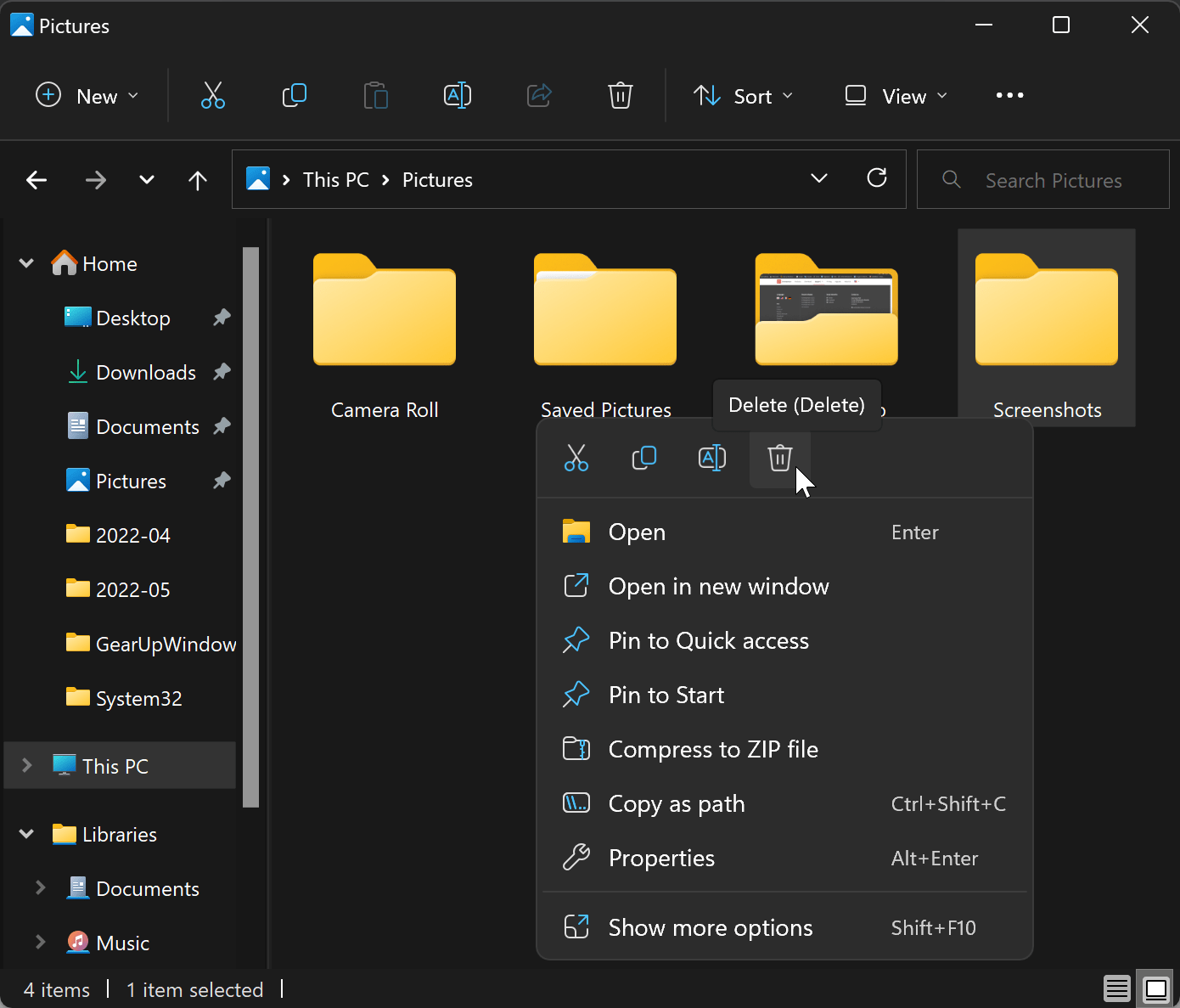1180x1008 pixels.
Task: Choose Show more options from context menu
Action: point(710,927)
